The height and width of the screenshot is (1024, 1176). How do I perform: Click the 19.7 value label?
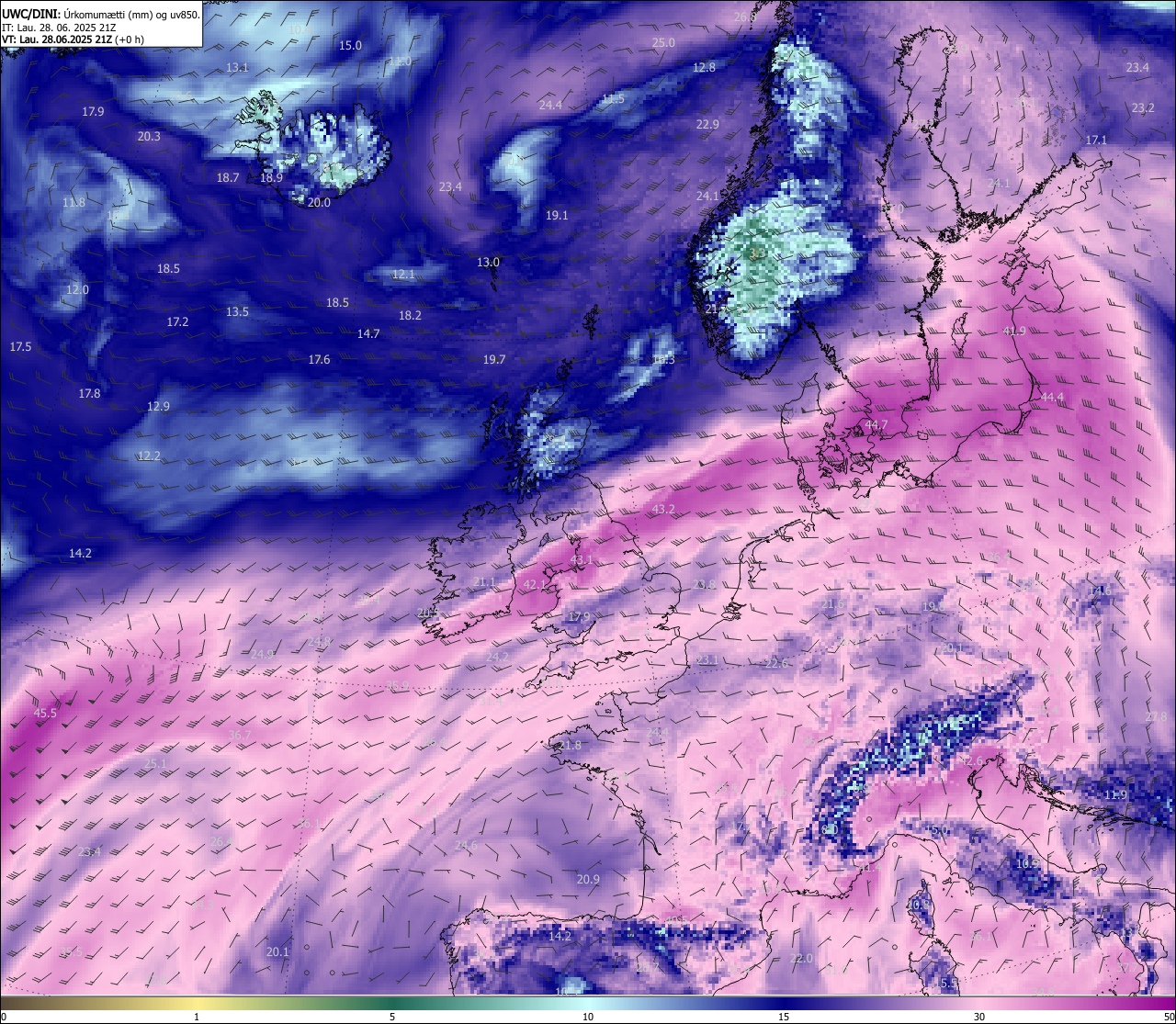[x=494, y=359]
